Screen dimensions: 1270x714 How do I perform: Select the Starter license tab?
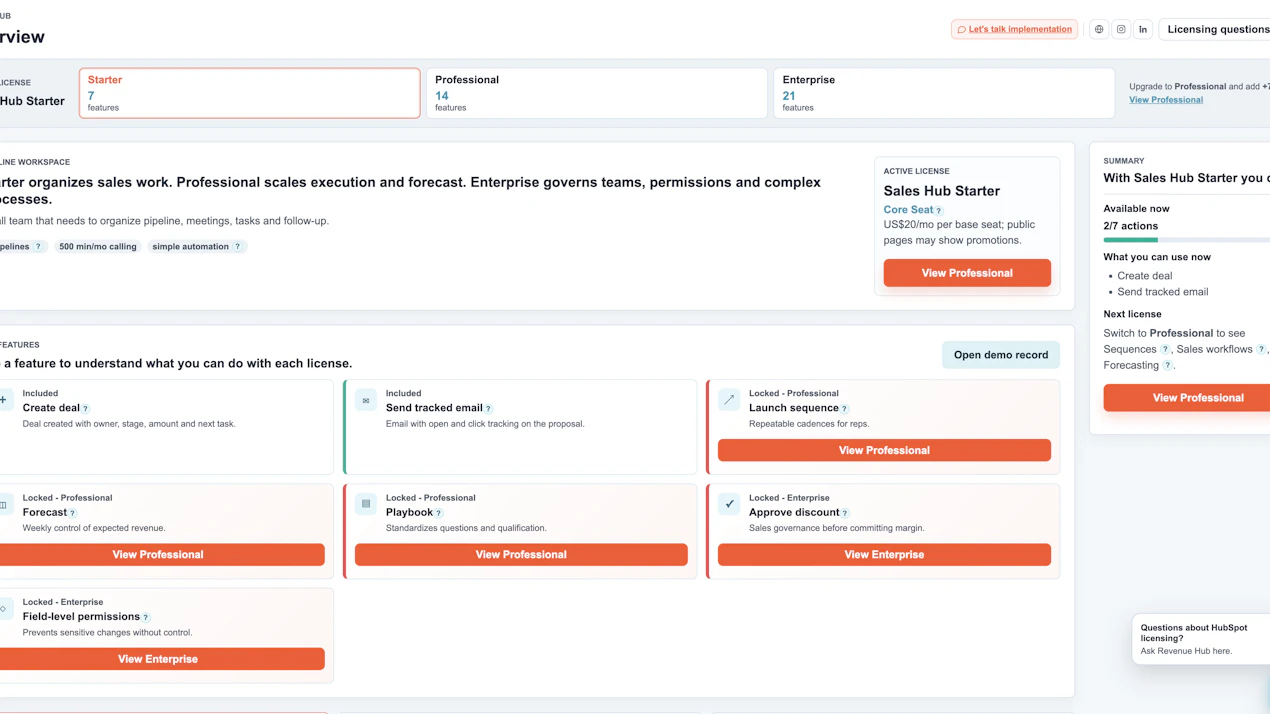[250, 93]
